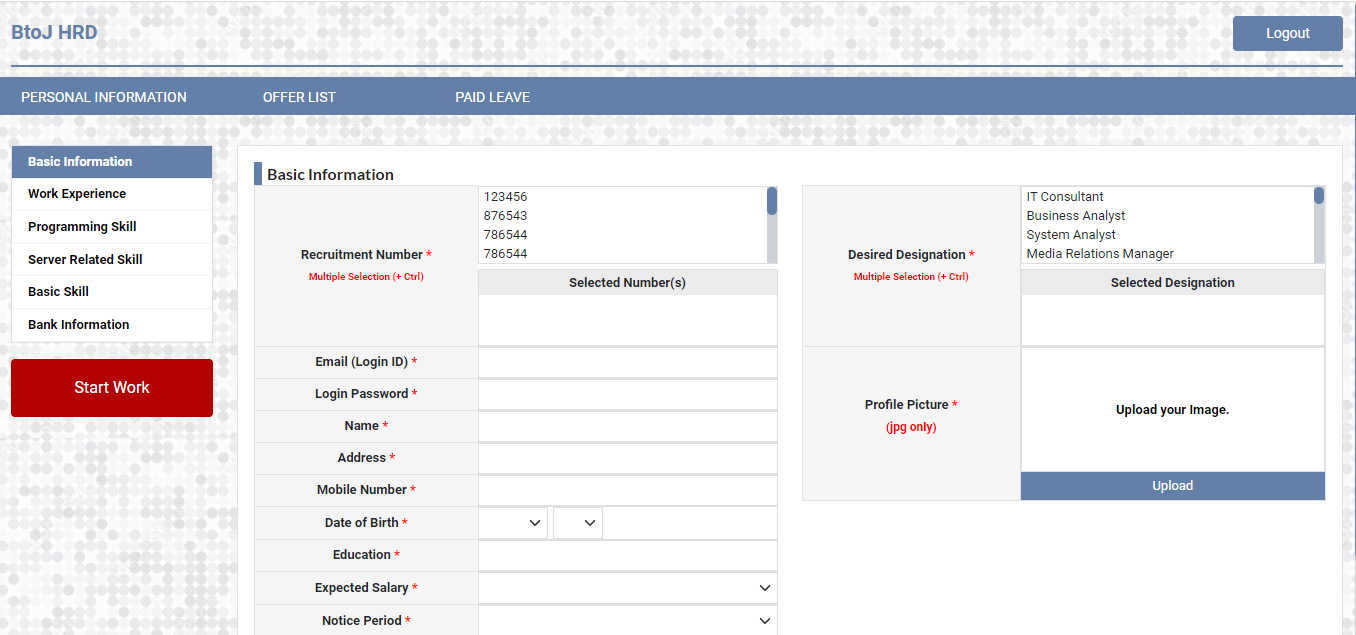Click the Upload picture button
Screen dimensions: 1356x635
(x=1172, y=486)
